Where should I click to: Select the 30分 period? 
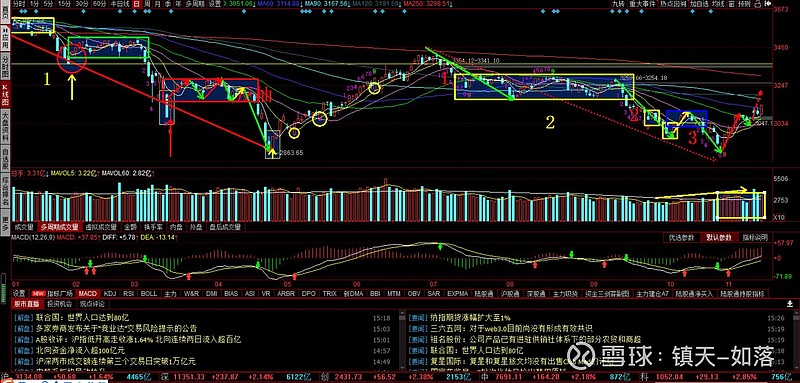82,4
